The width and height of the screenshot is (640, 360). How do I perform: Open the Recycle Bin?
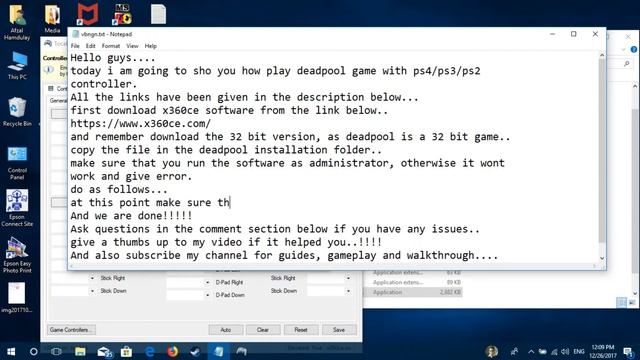(17, 112)
